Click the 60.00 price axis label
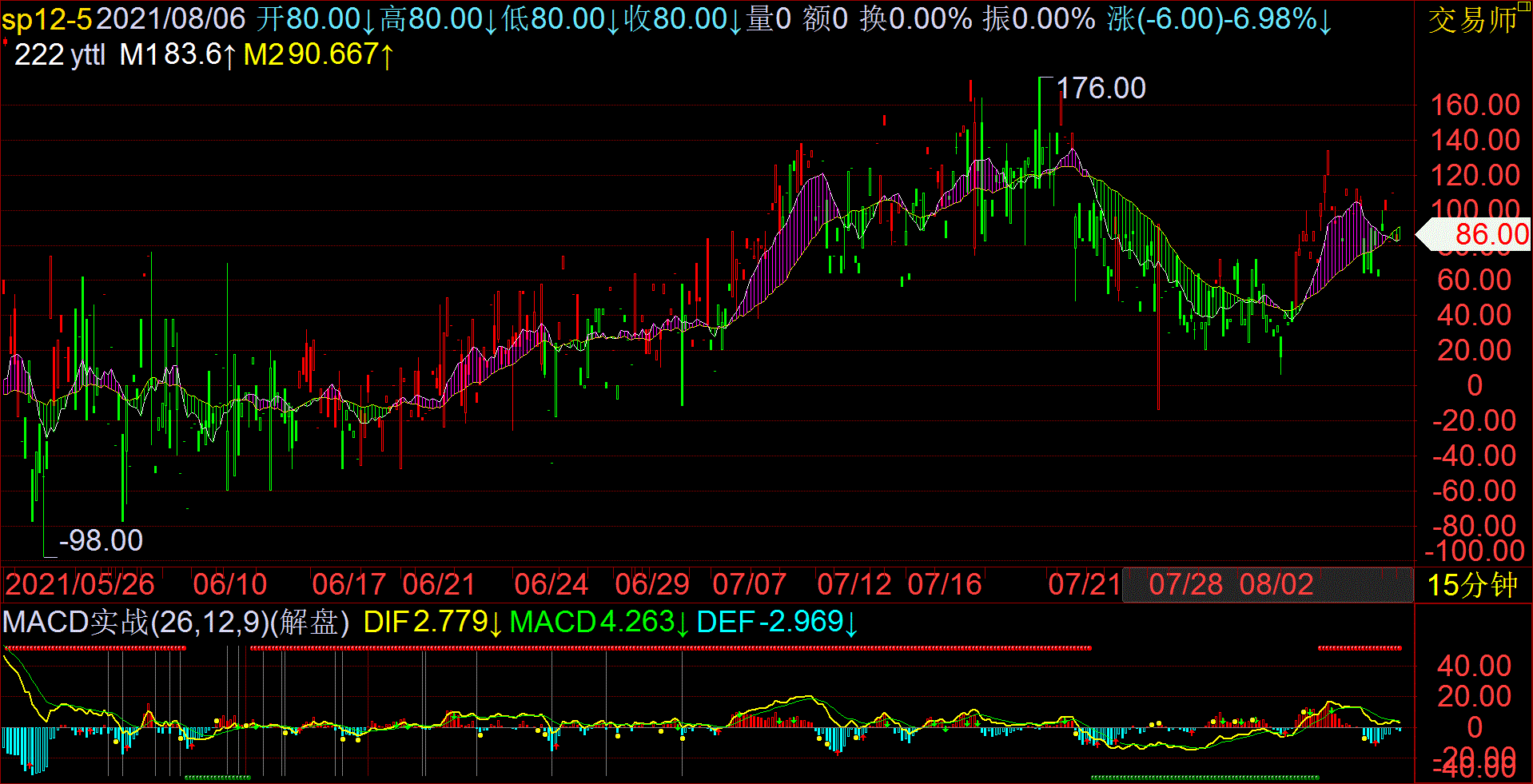 [1475, 280]
